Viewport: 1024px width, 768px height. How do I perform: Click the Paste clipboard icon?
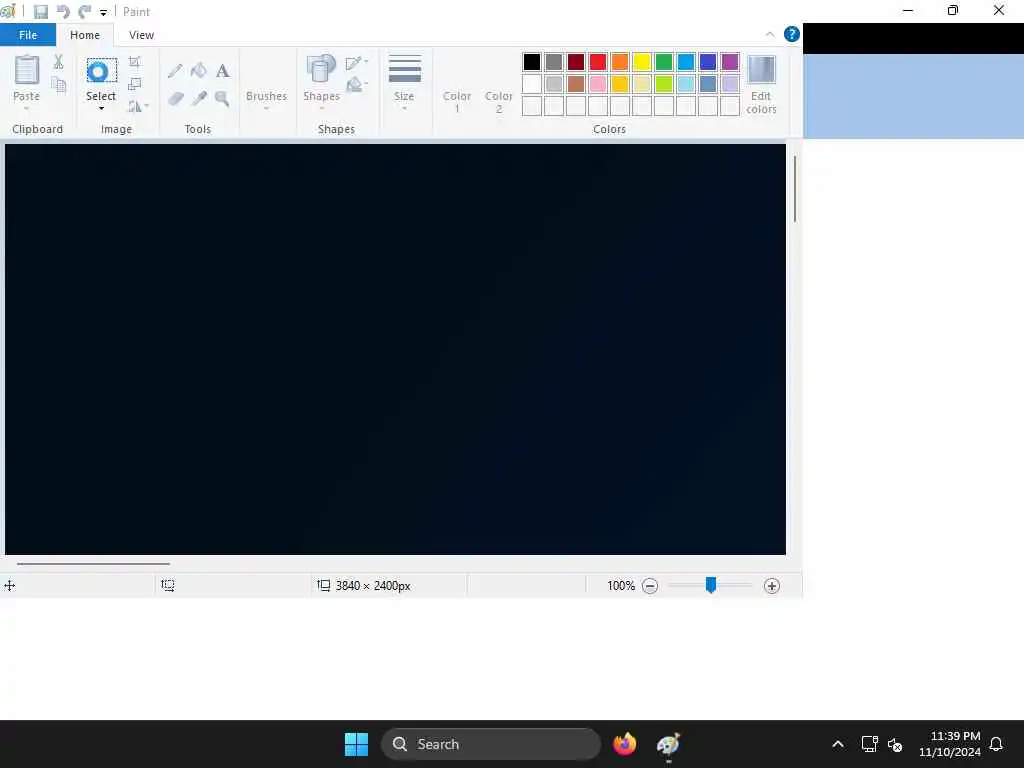27,70
